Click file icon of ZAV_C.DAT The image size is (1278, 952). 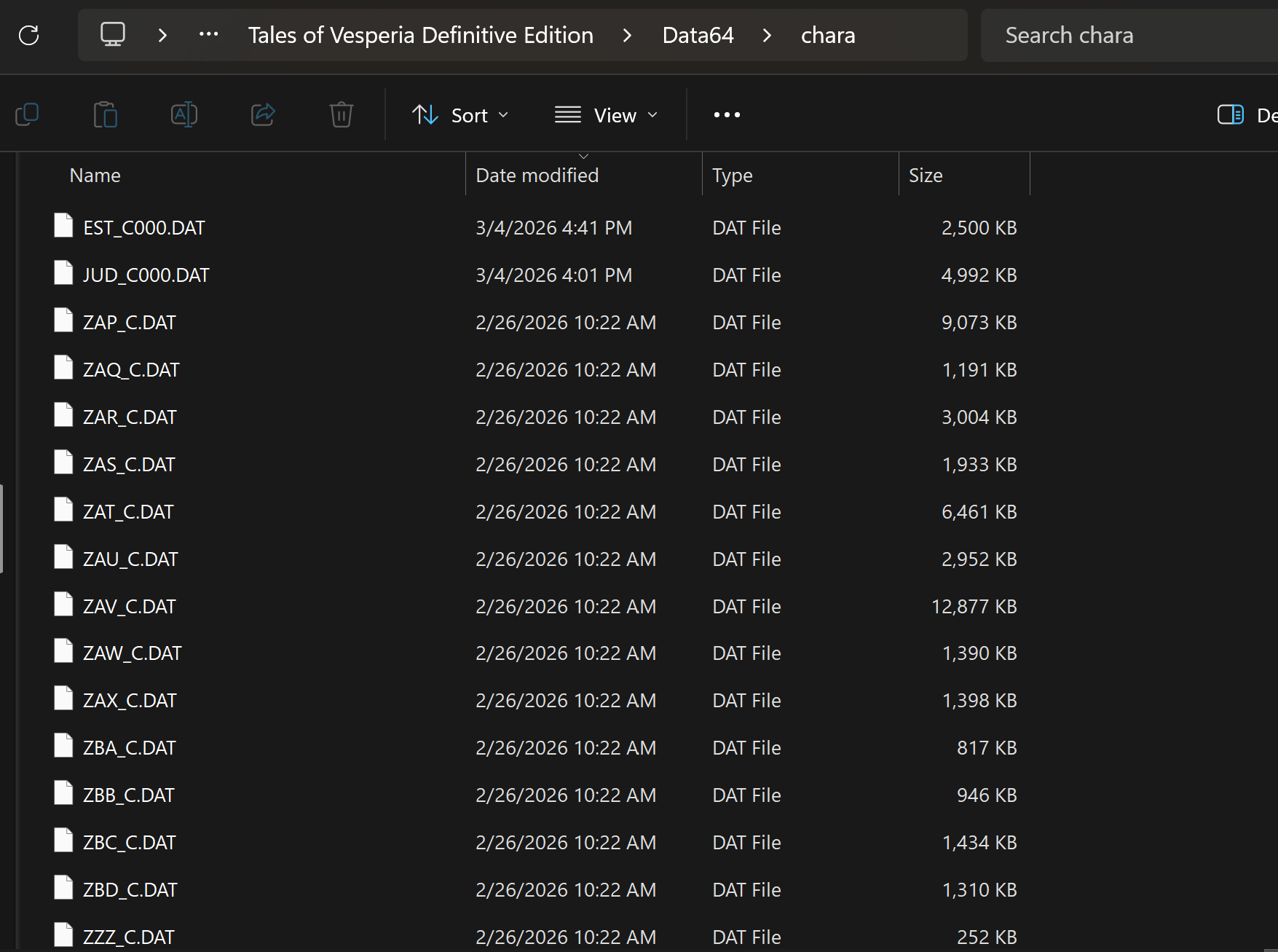(x=63, y=604)
